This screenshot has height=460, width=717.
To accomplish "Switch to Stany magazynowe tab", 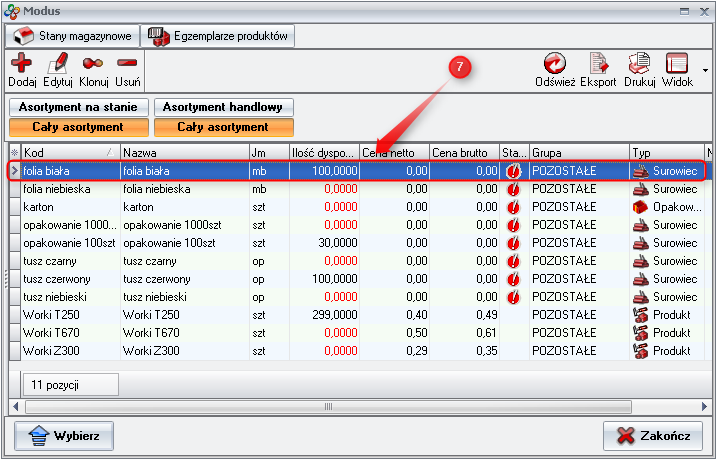I will [71, 36].
